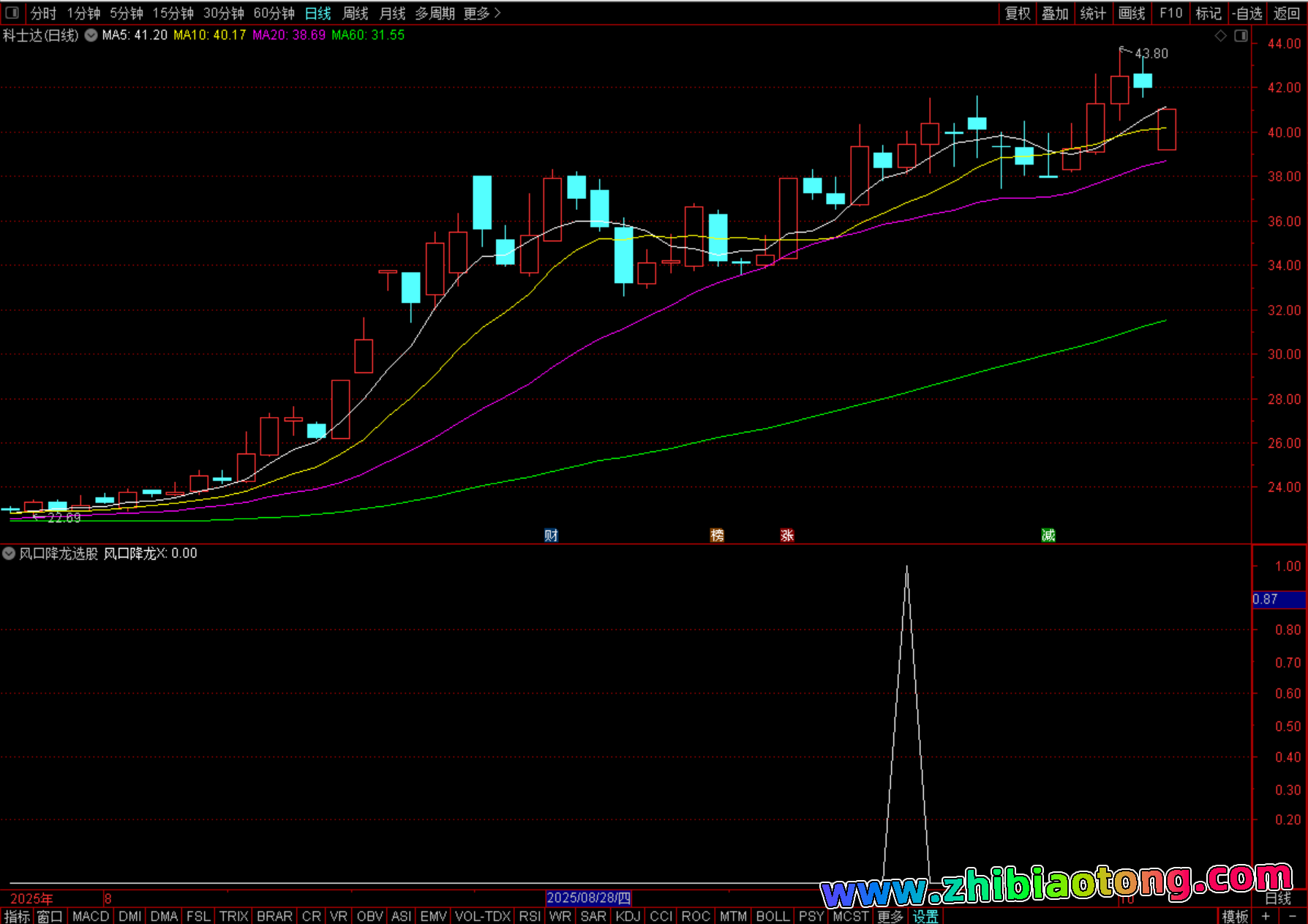Switch to the 周线 weekly timeframe

point(356,13)
